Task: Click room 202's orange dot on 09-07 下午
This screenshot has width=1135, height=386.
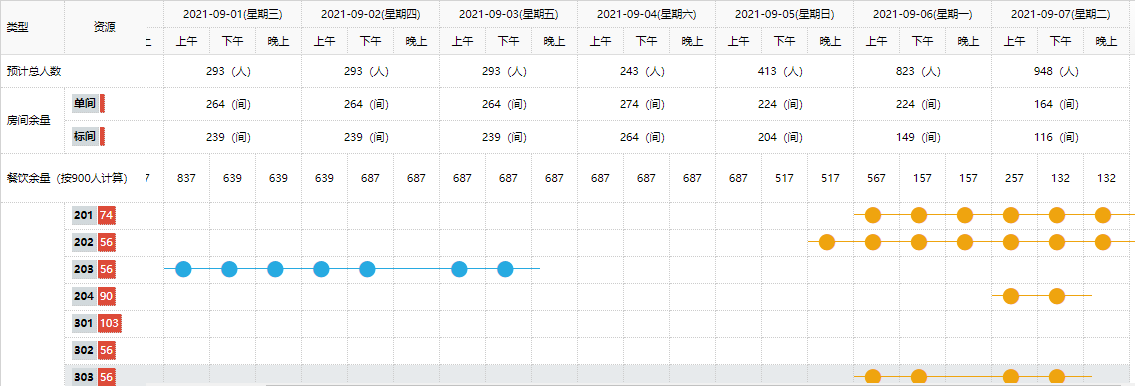Action: (1057, 242)
